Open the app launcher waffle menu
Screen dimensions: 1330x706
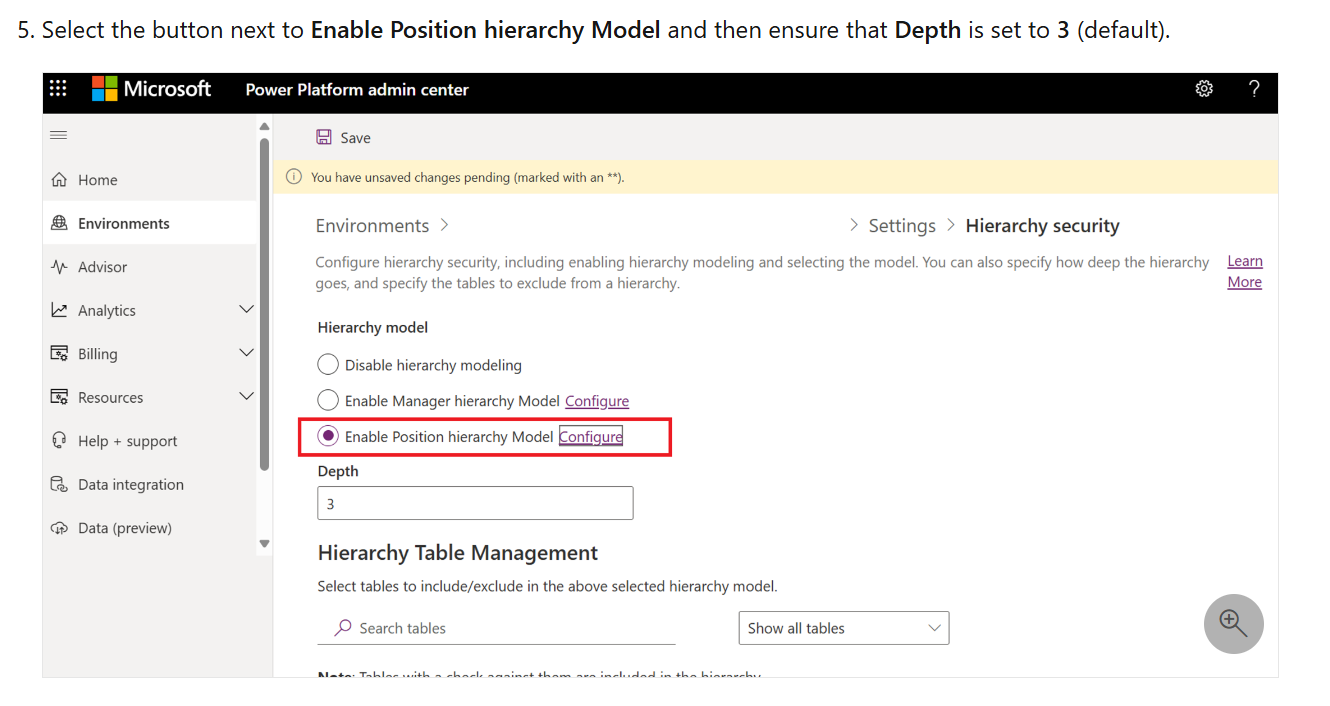pos(57,88)
